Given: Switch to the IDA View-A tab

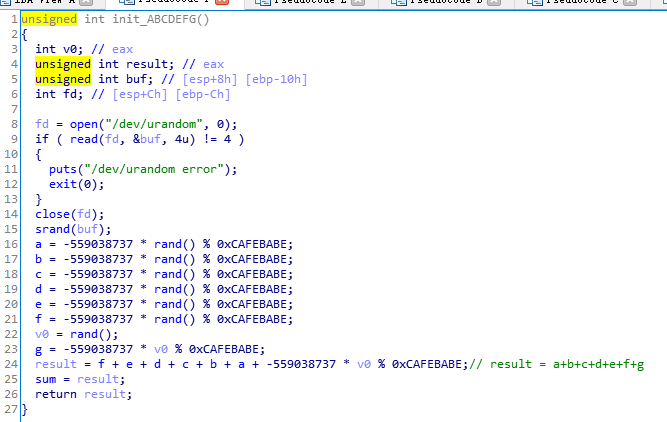Looking at the screenshot, I should (46, 2).
